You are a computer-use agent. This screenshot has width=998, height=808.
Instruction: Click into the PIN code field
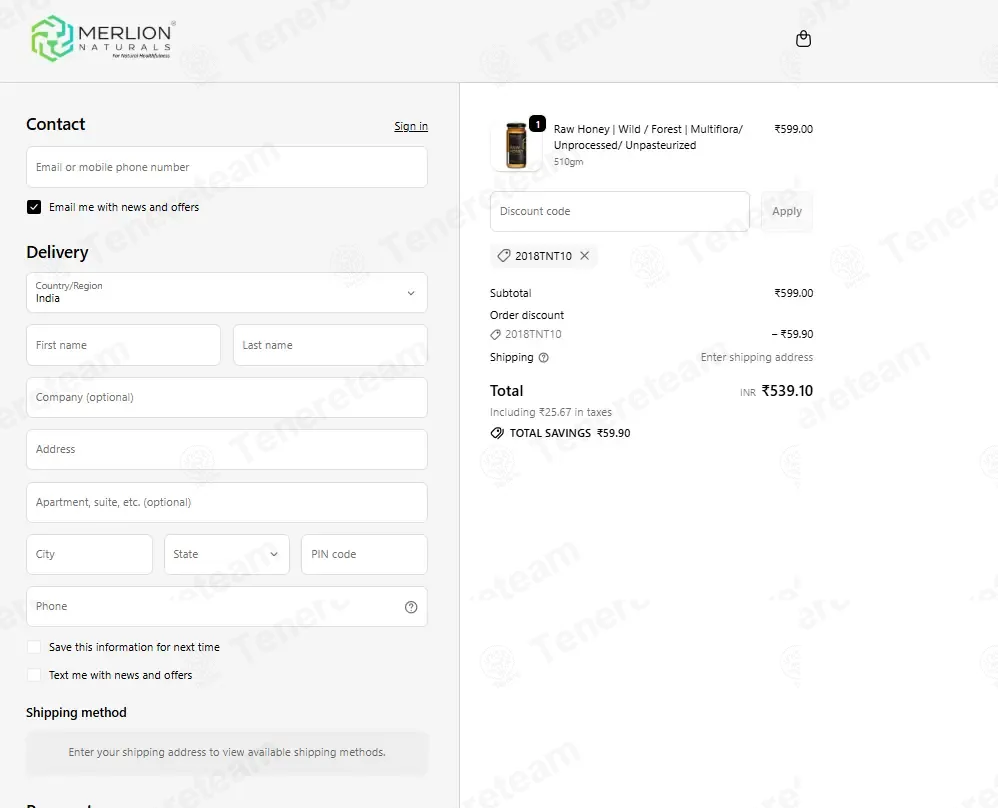364,555
